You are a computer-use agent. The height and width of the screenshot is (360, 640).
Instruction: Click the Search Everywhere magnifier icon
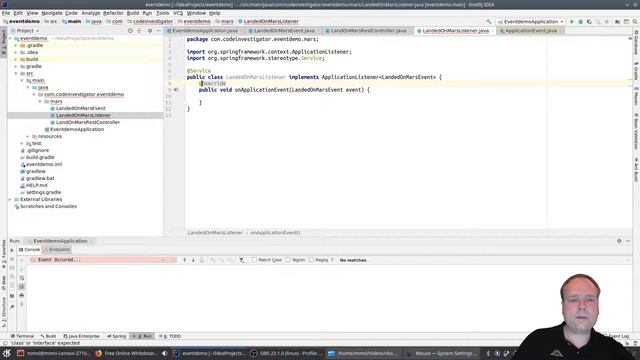pos(635,22)
